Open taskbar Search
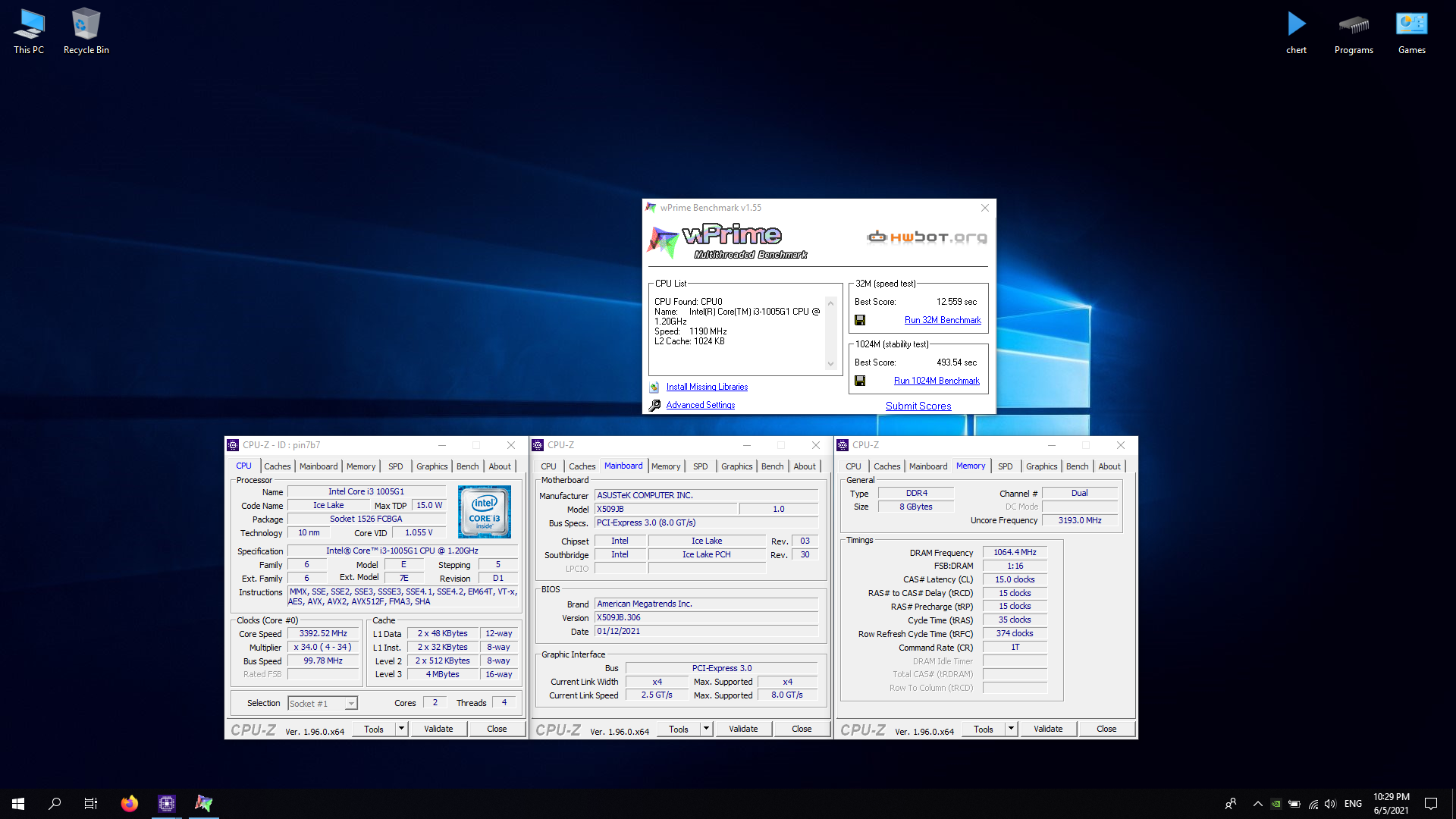Viewport: 1456px width, 819px height. [x=55, y=804]
